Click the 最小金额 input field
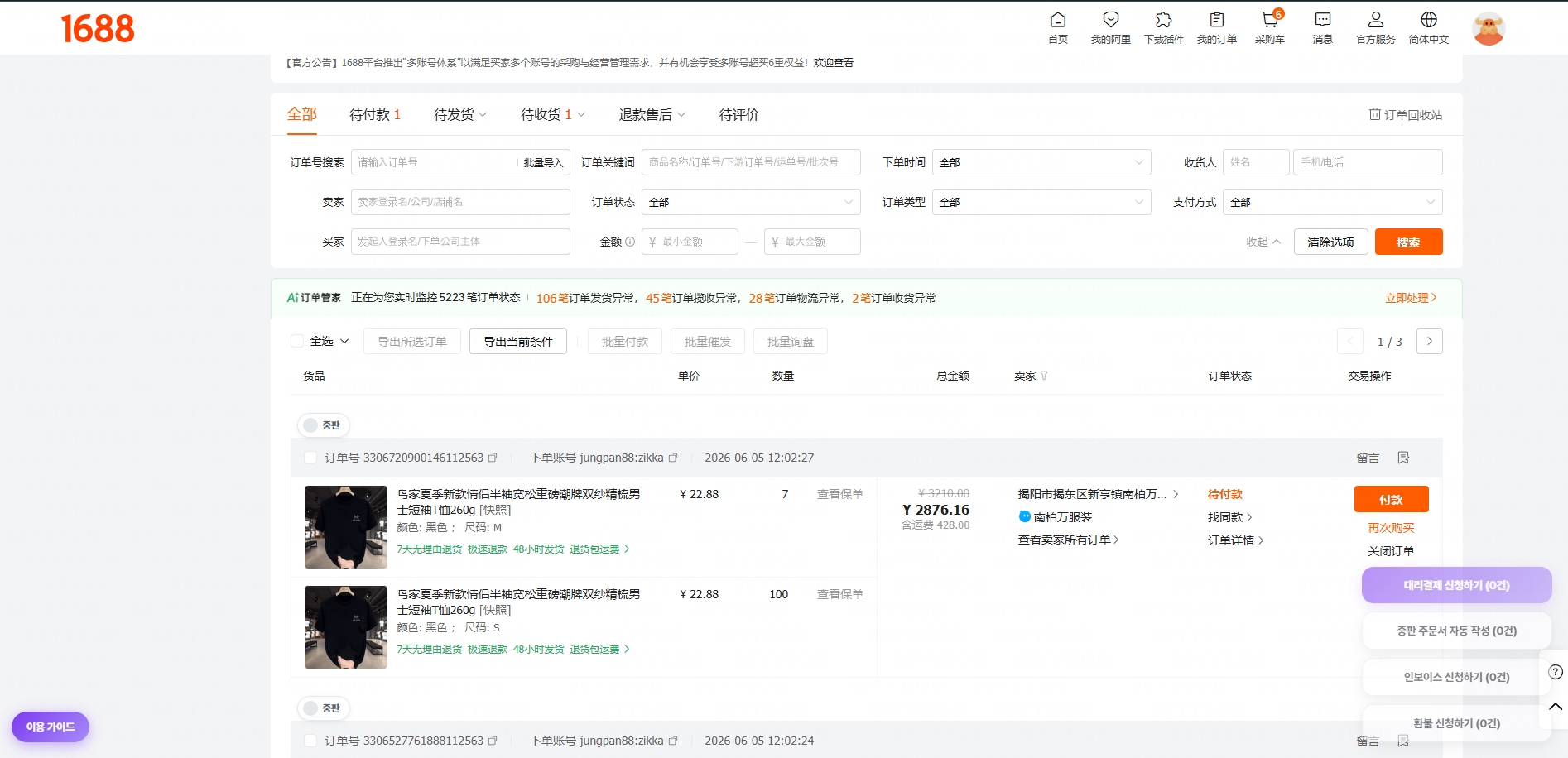Screen dimensions: 1568x758 pos(690,242)
